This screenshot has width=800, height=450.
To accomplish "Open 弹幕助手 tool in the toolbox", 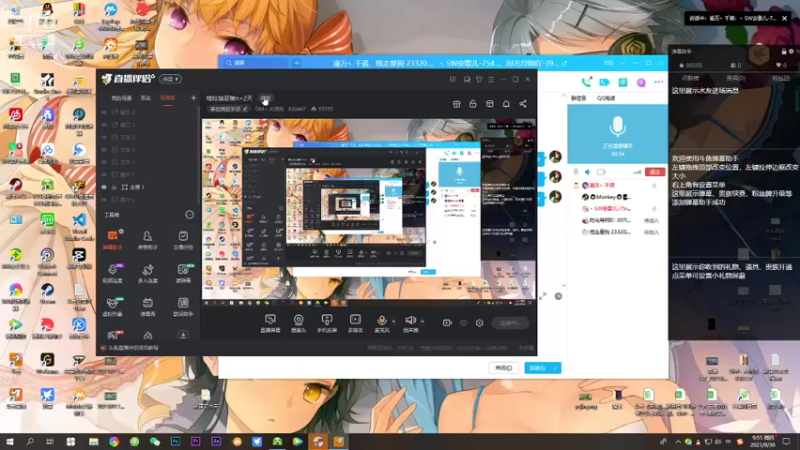I will pos(113,240).
